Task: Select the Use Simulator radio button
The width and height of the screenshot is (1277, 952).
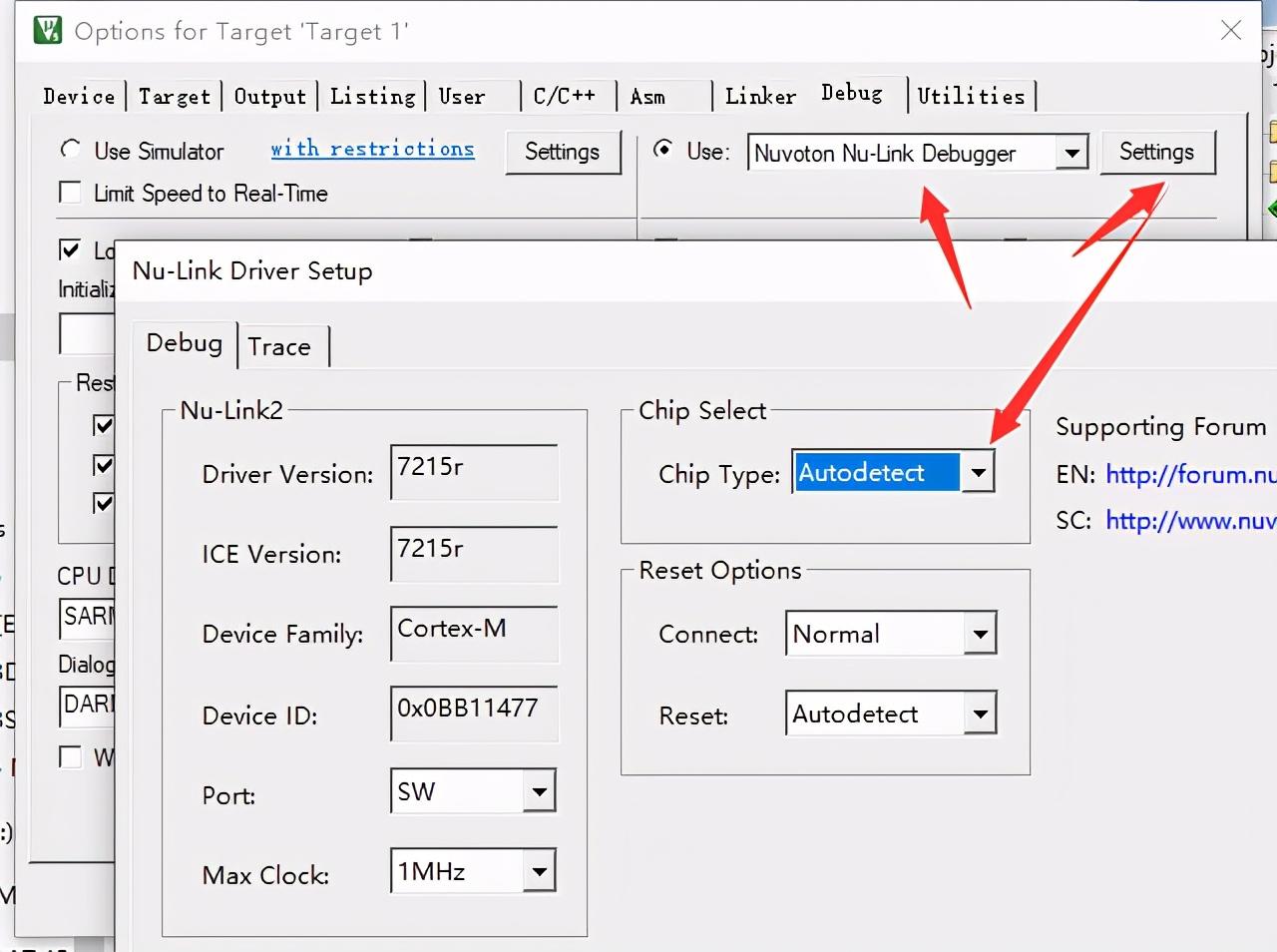Action: tap(70, 150)
